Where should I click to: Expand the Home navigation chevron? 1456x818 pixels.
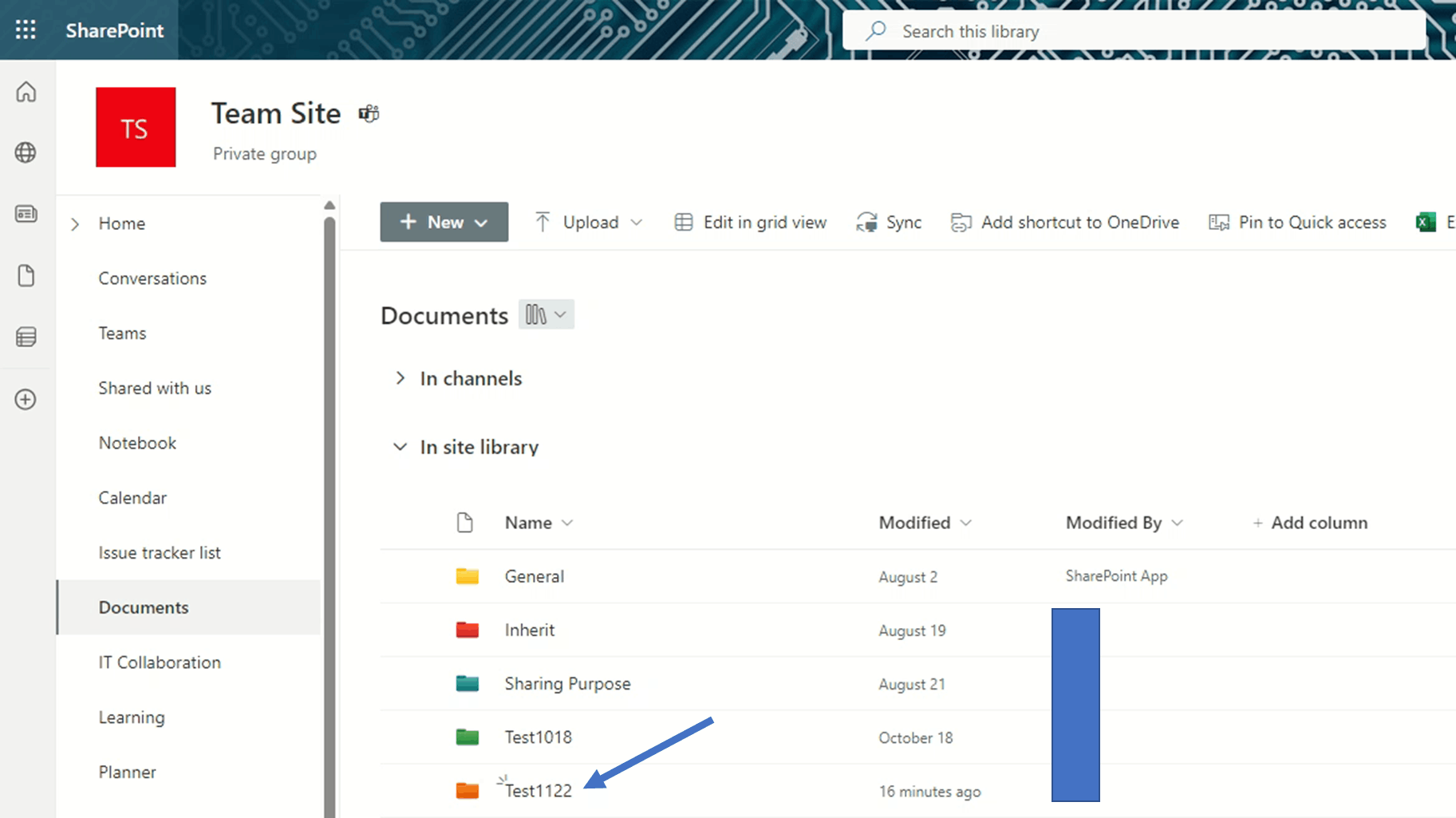coord(75,224)
